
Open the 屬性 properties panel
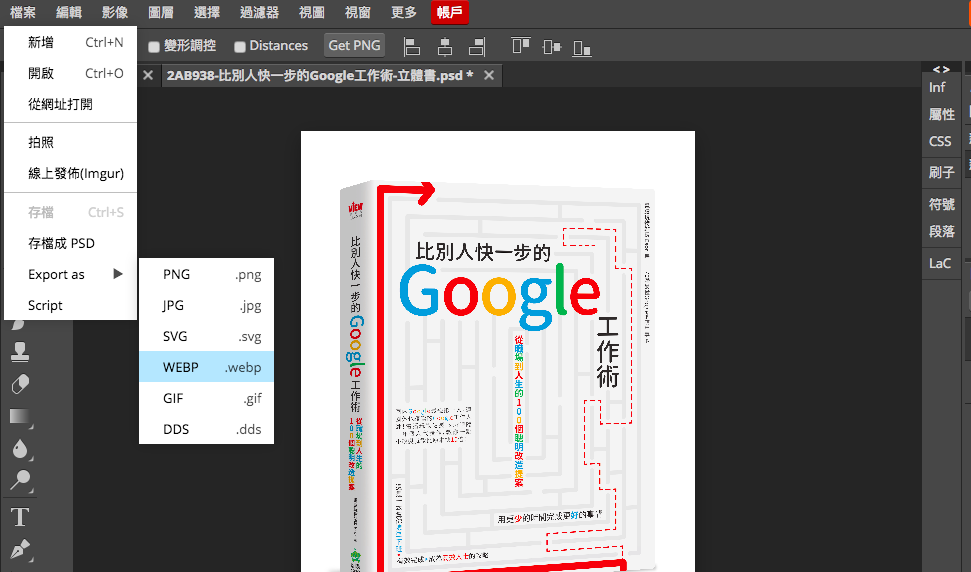tap(941, 114)
